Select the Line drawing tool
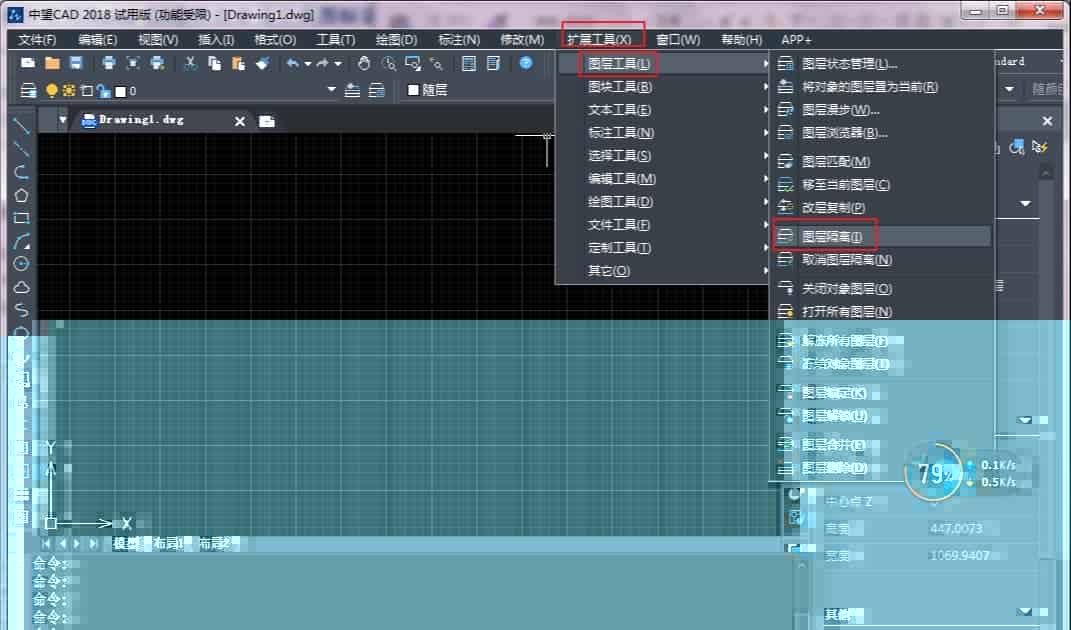The image size is (1071, 630). pyautogui.click(x=21, y=126)
